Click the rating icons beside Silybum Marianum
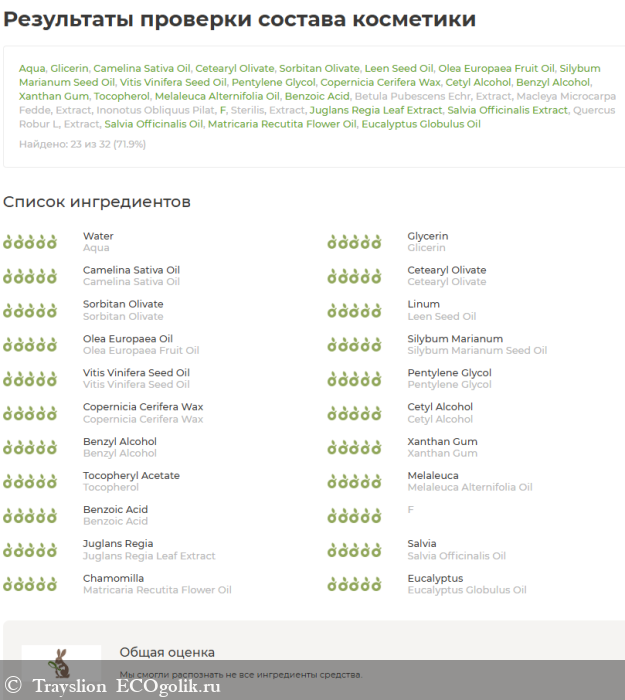The image size is (625, 700). [x=354, y=345]
